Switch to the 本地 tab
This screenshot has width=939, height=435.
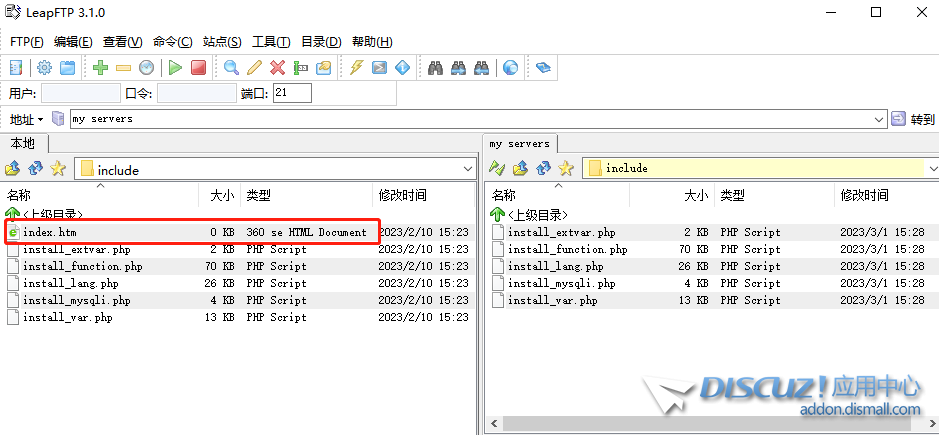click(23, 144)
